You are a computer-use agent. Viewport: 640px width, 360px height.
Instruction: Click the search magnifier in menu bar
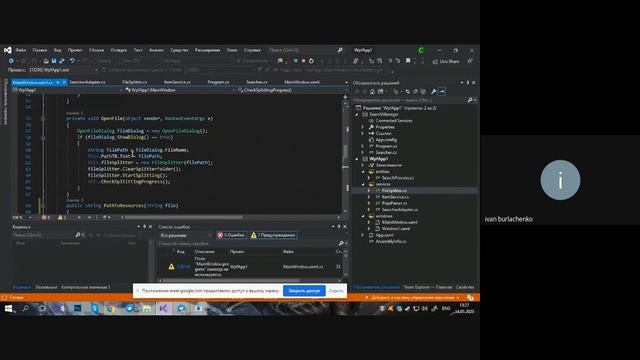[340, 50]
